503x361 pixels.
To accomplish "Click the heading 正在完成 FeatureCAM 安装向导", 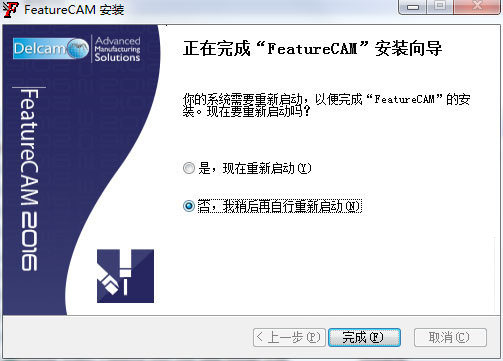I will click(x=312, y=49).
